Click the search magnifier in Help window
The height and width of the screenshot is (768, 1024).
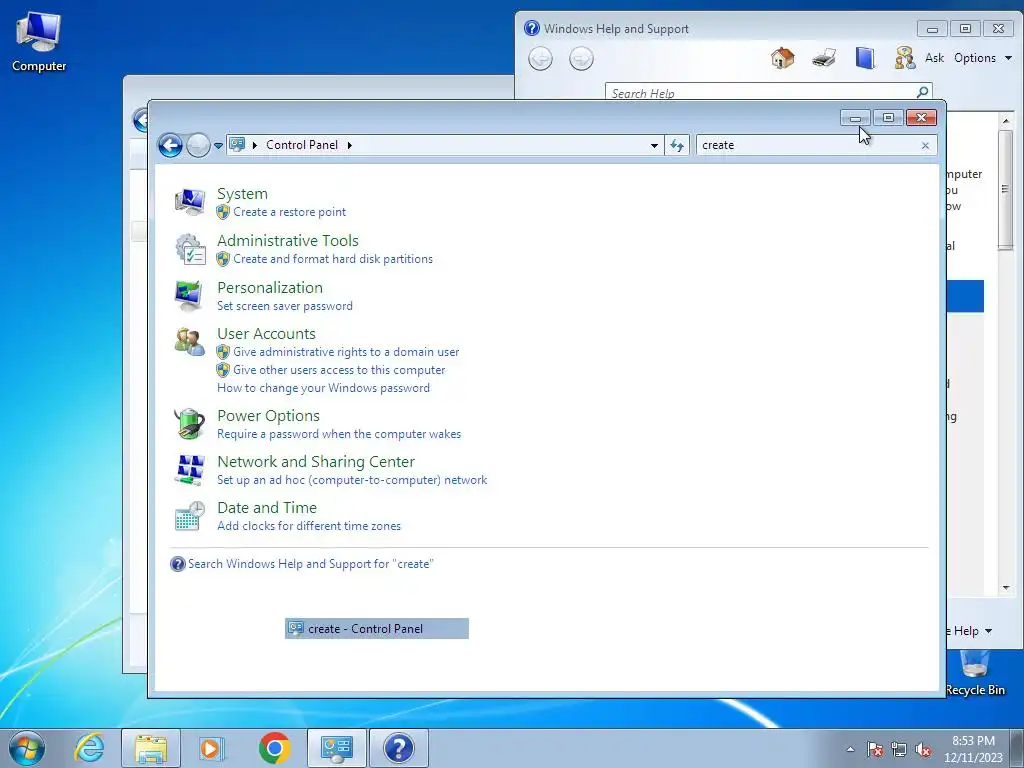tap(922, 92)
